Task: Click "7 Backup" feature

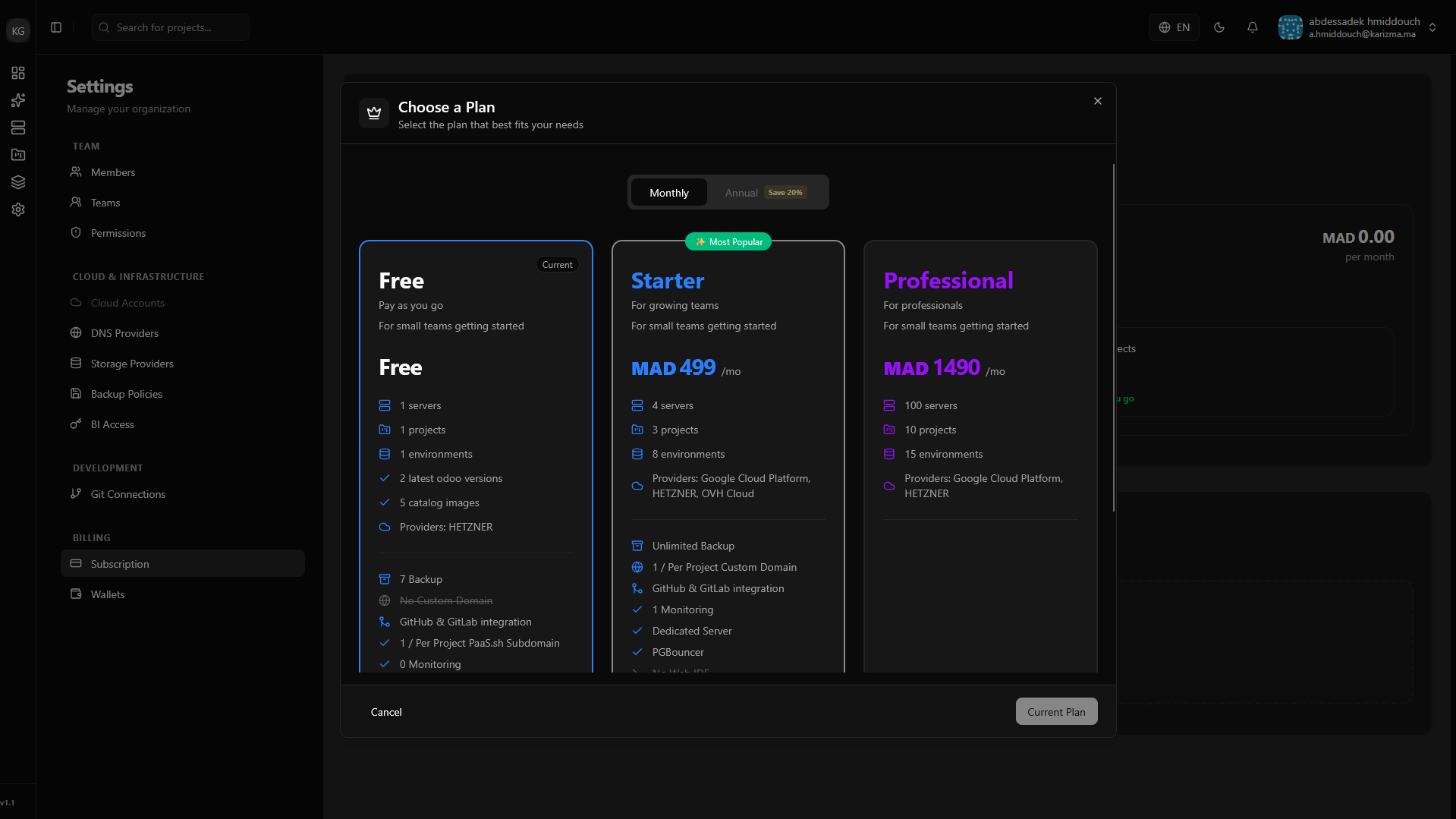Action: point(421,579)
